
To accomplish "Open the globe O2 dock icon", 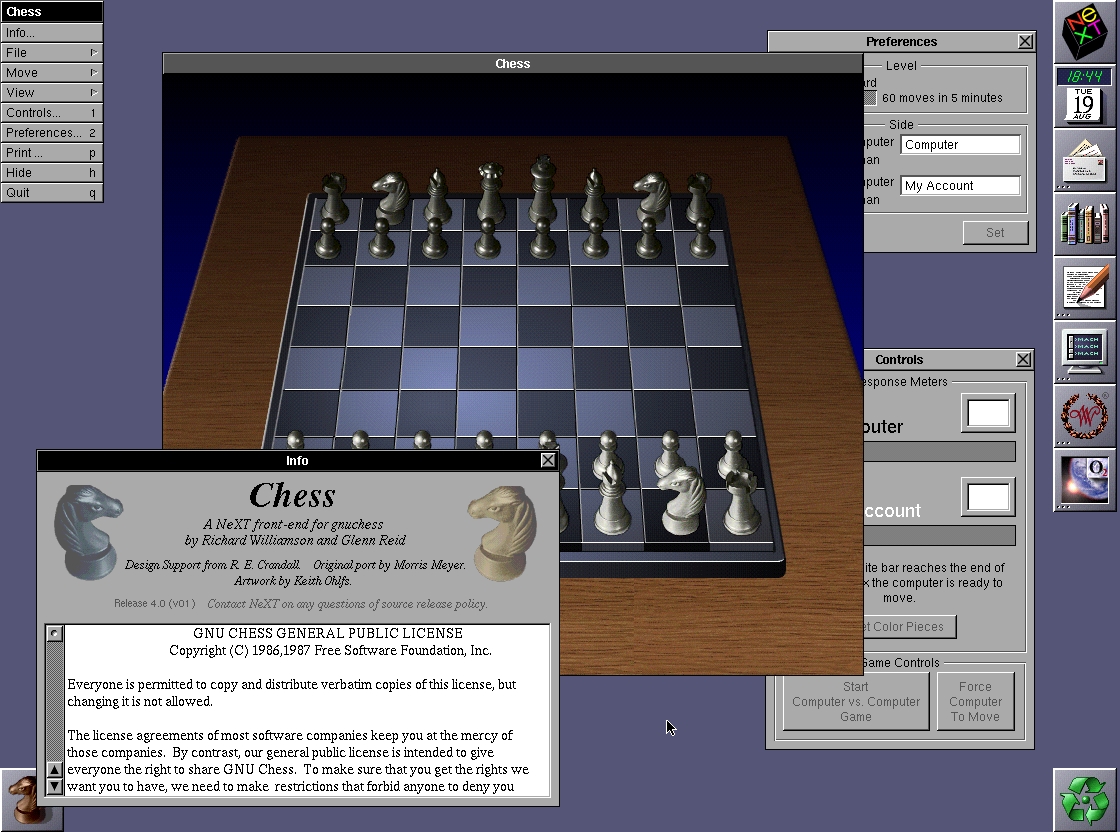I will (1084, 481).
